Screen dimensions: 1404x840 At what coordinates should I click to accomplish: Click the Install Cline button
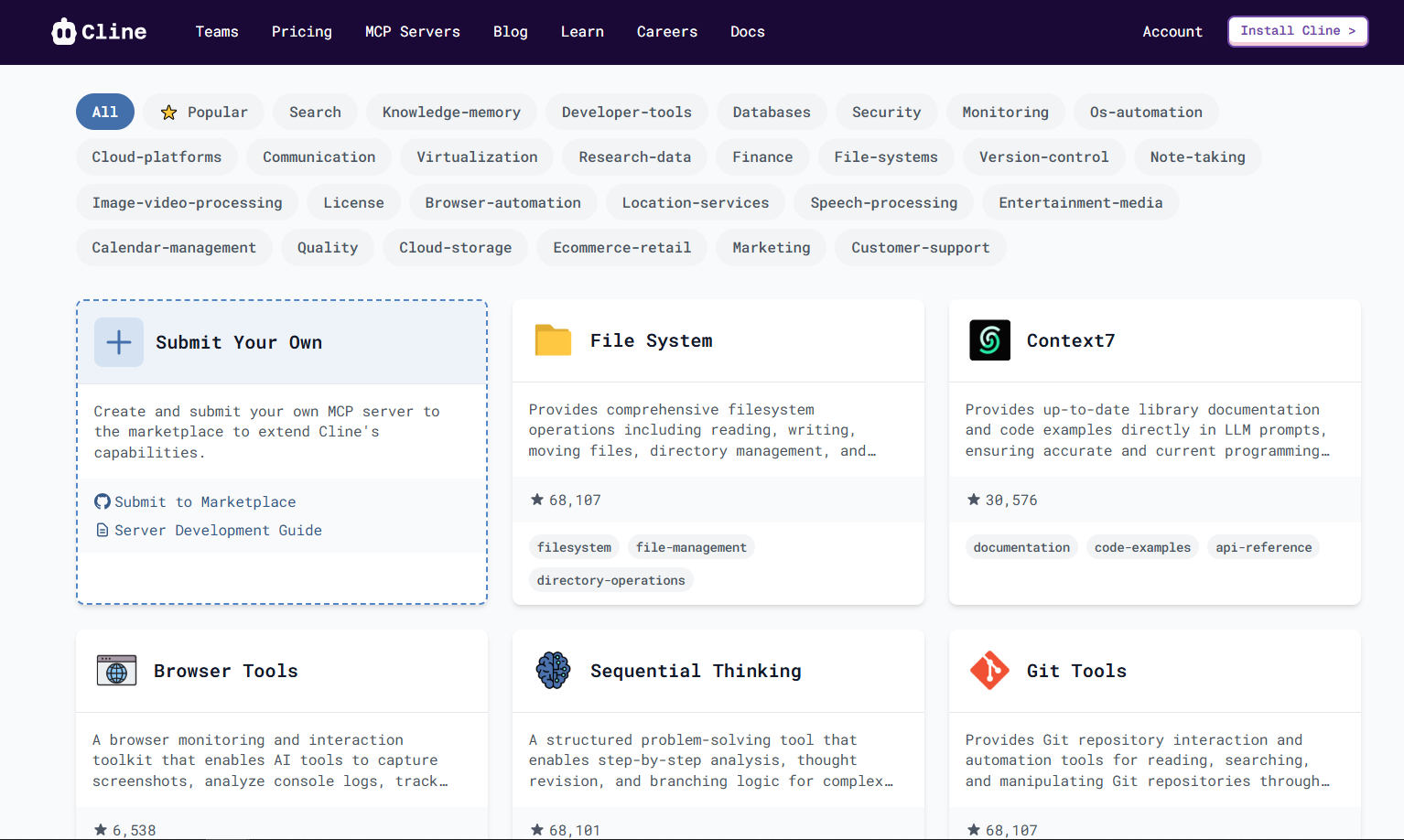point(1298,31)
